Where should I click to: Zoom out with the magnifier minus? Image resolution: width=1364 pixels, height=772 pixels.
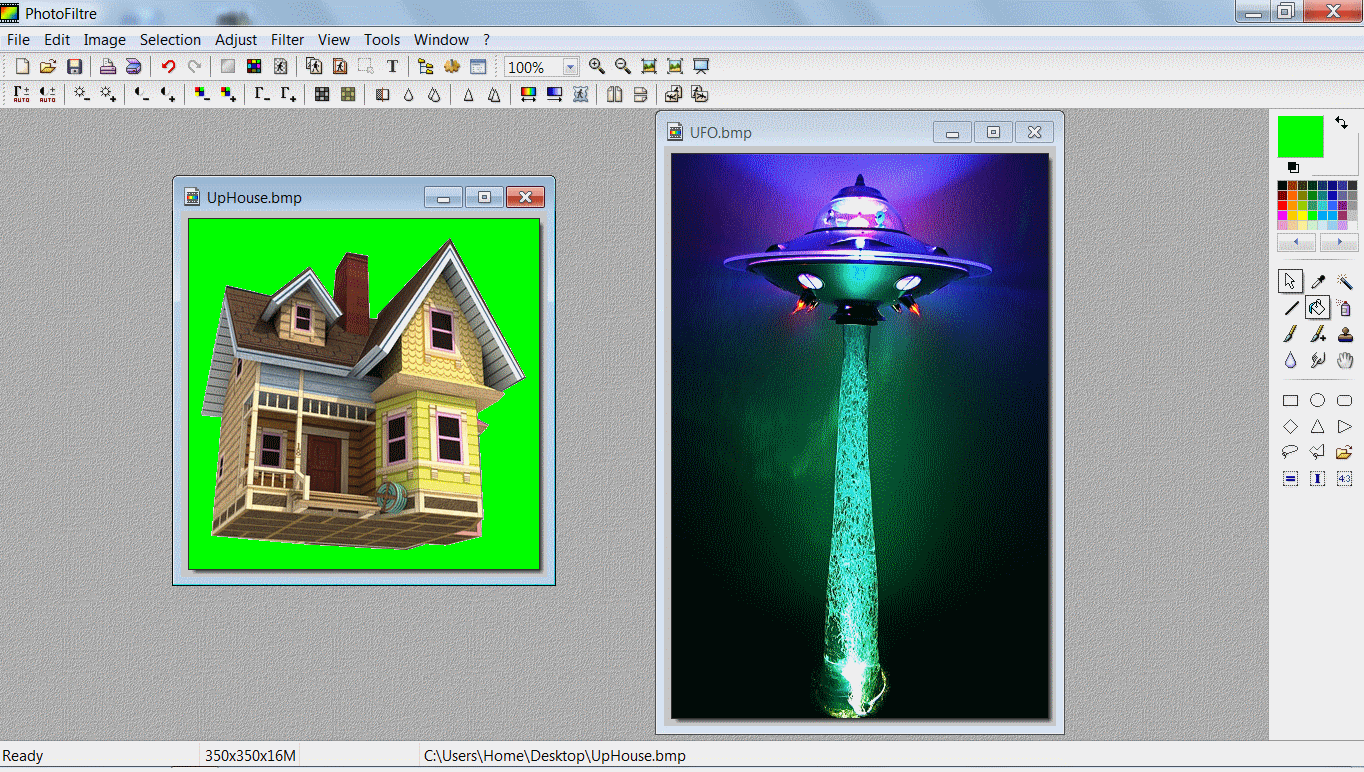[623, 67]
